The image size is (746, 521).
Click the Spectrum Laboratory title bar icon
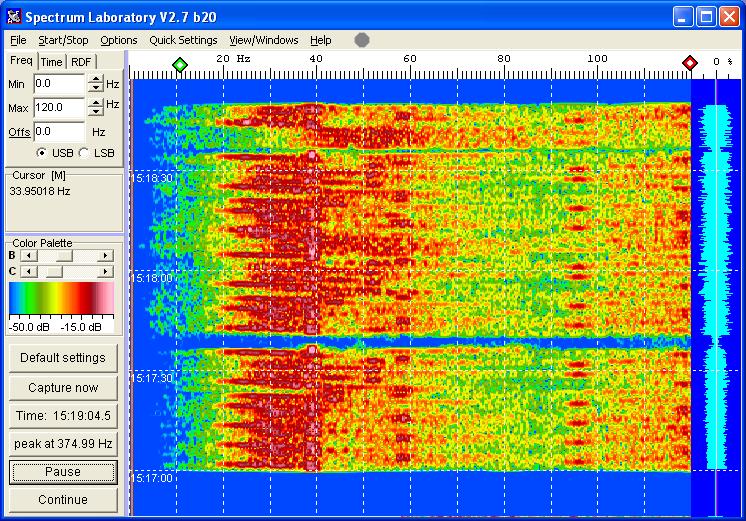[13, 16]
